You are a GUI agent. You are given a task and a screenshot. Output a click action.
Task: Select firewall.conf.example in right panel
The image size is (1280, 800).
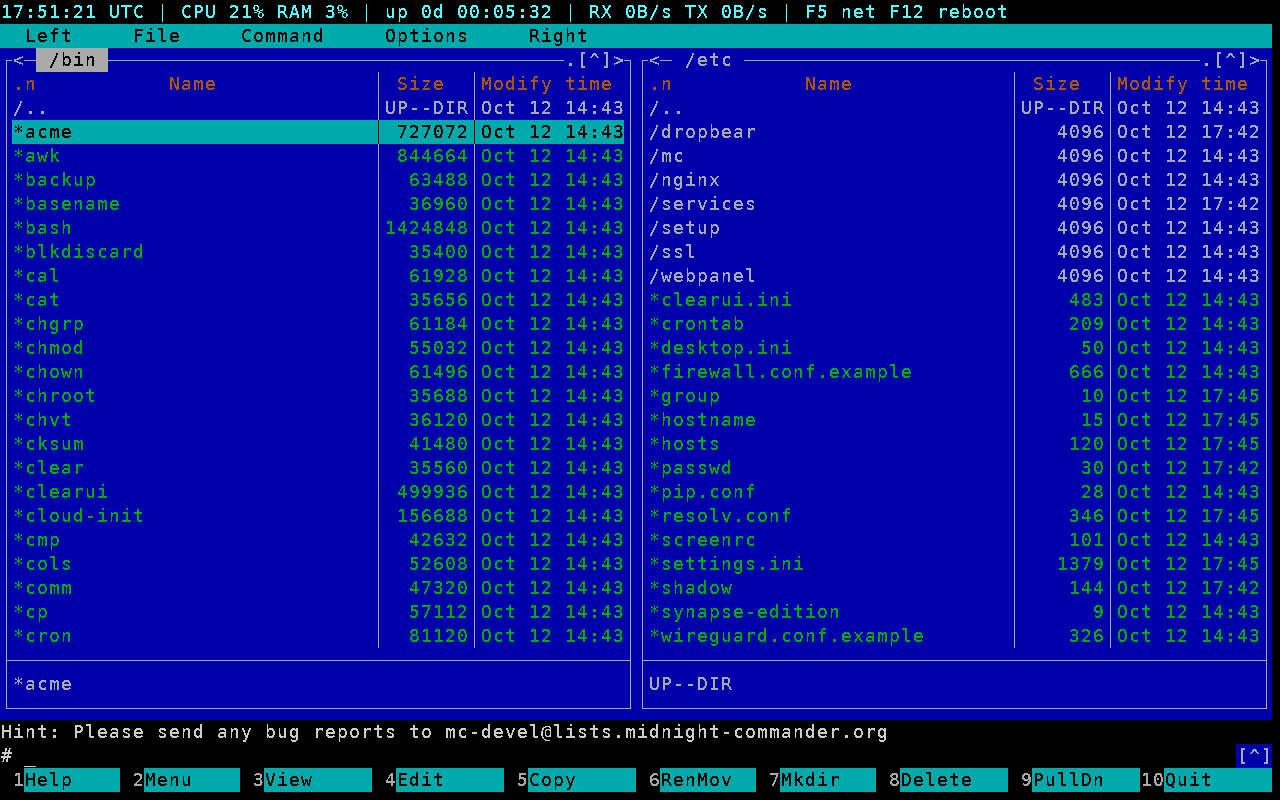point(954,372)
